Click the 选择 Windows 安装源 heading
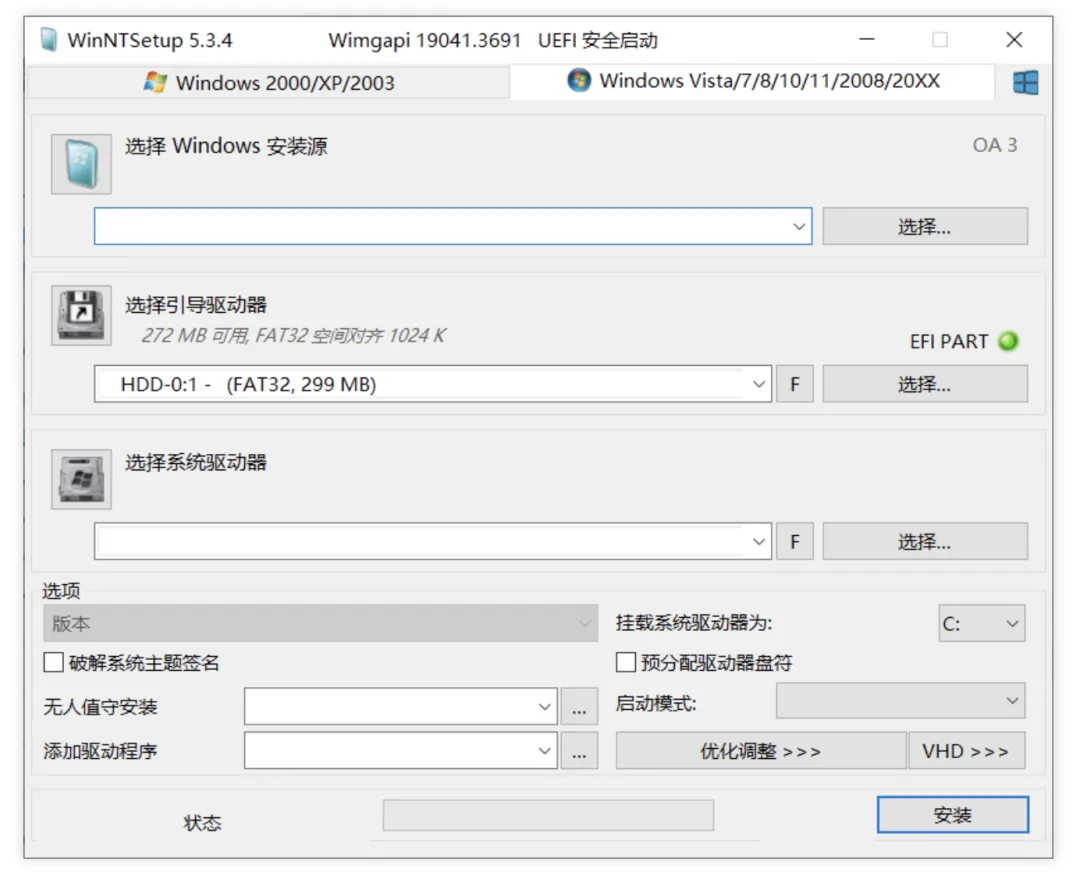The height and width of the screenshot is (872, 1080). click(226, 146)
